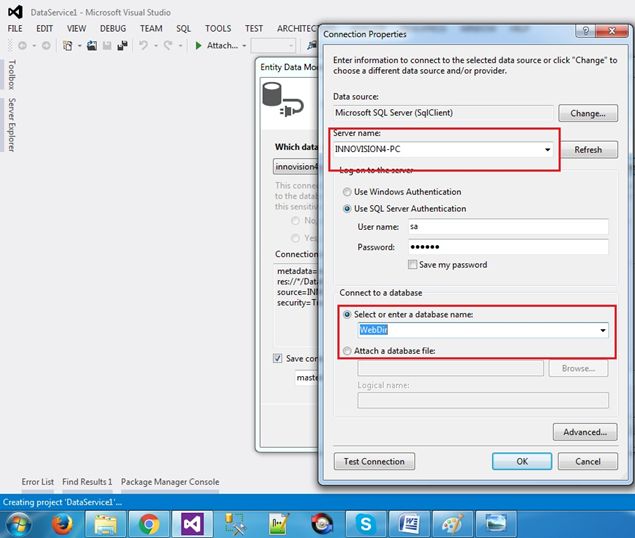The image size is (635, 538).
Task: Open Paint from the taskbar
Action: [453, 524]
